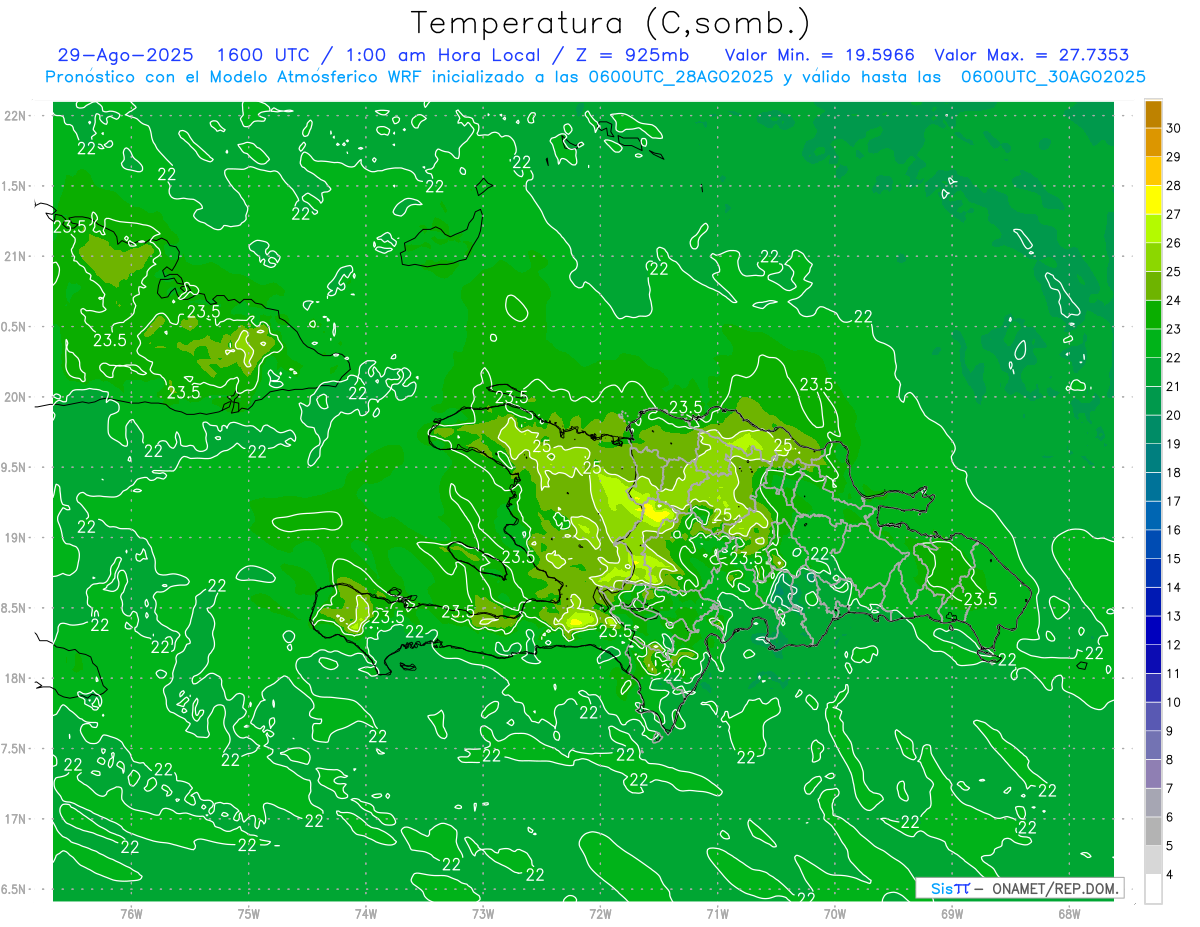Click the "18N" latitude axis label

[16, 678]
